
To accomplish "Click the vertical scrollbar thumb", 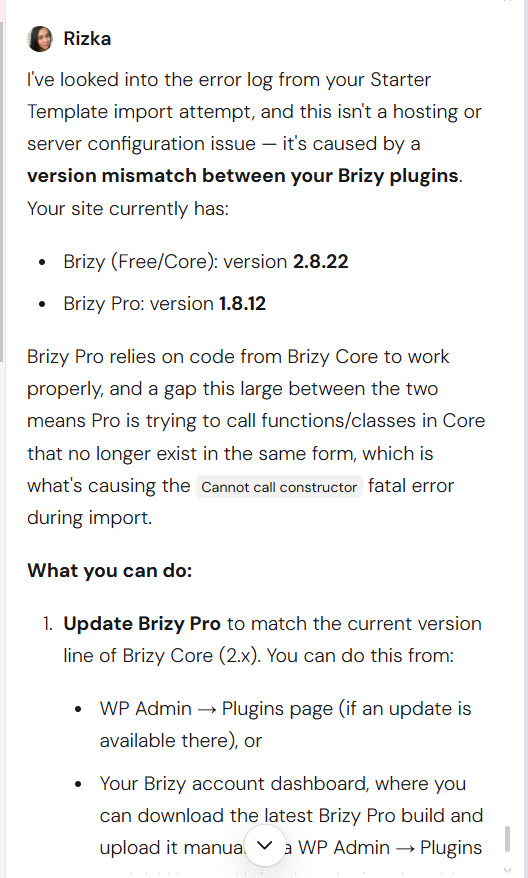I will coord(507,838).
